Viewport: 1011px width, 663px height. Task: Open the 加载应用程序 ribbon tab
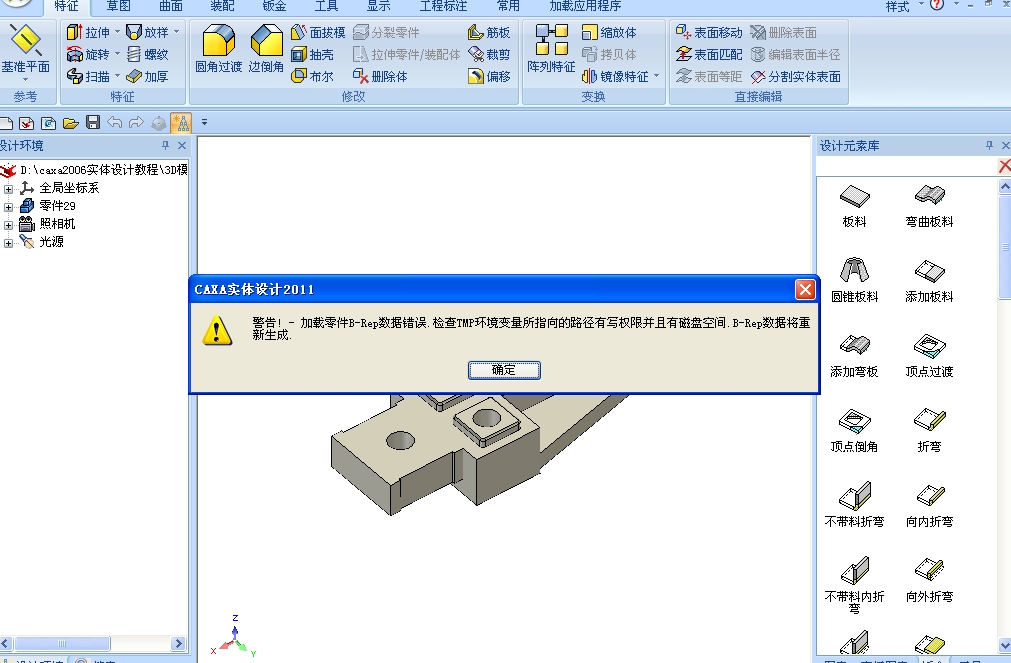tap(585, 6)
